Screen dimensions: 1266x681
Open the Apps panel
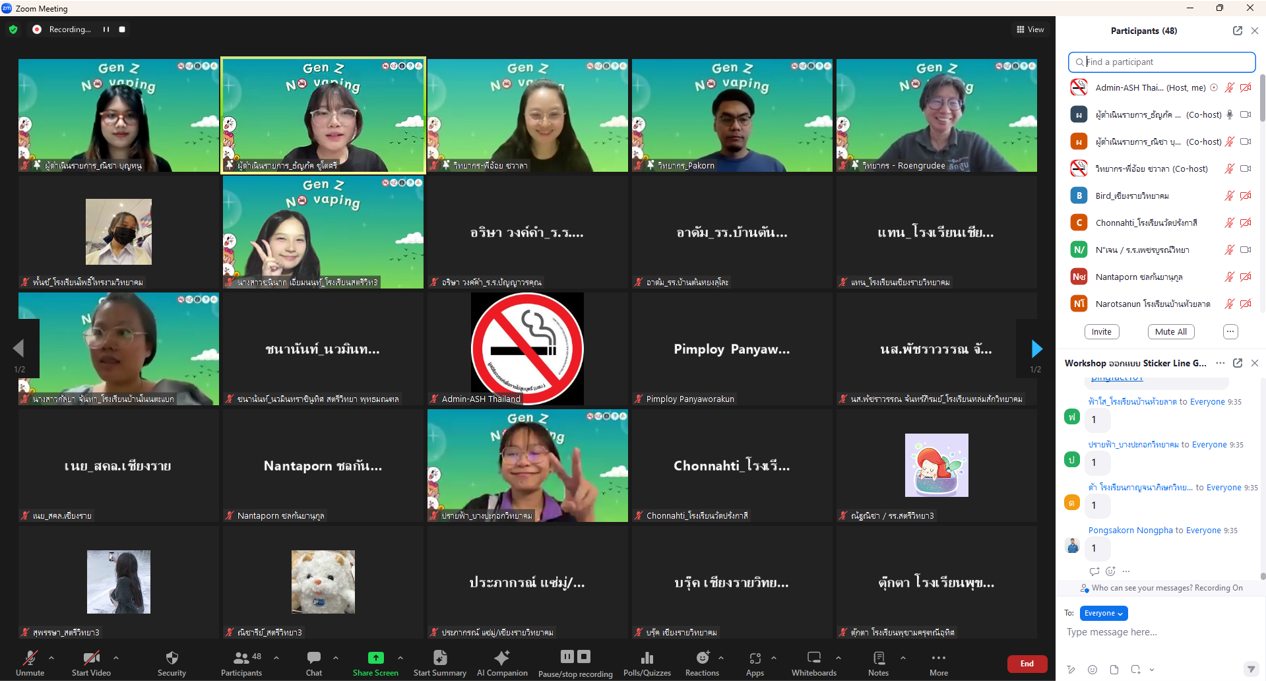pyautogui.click(x=755, y=662)
